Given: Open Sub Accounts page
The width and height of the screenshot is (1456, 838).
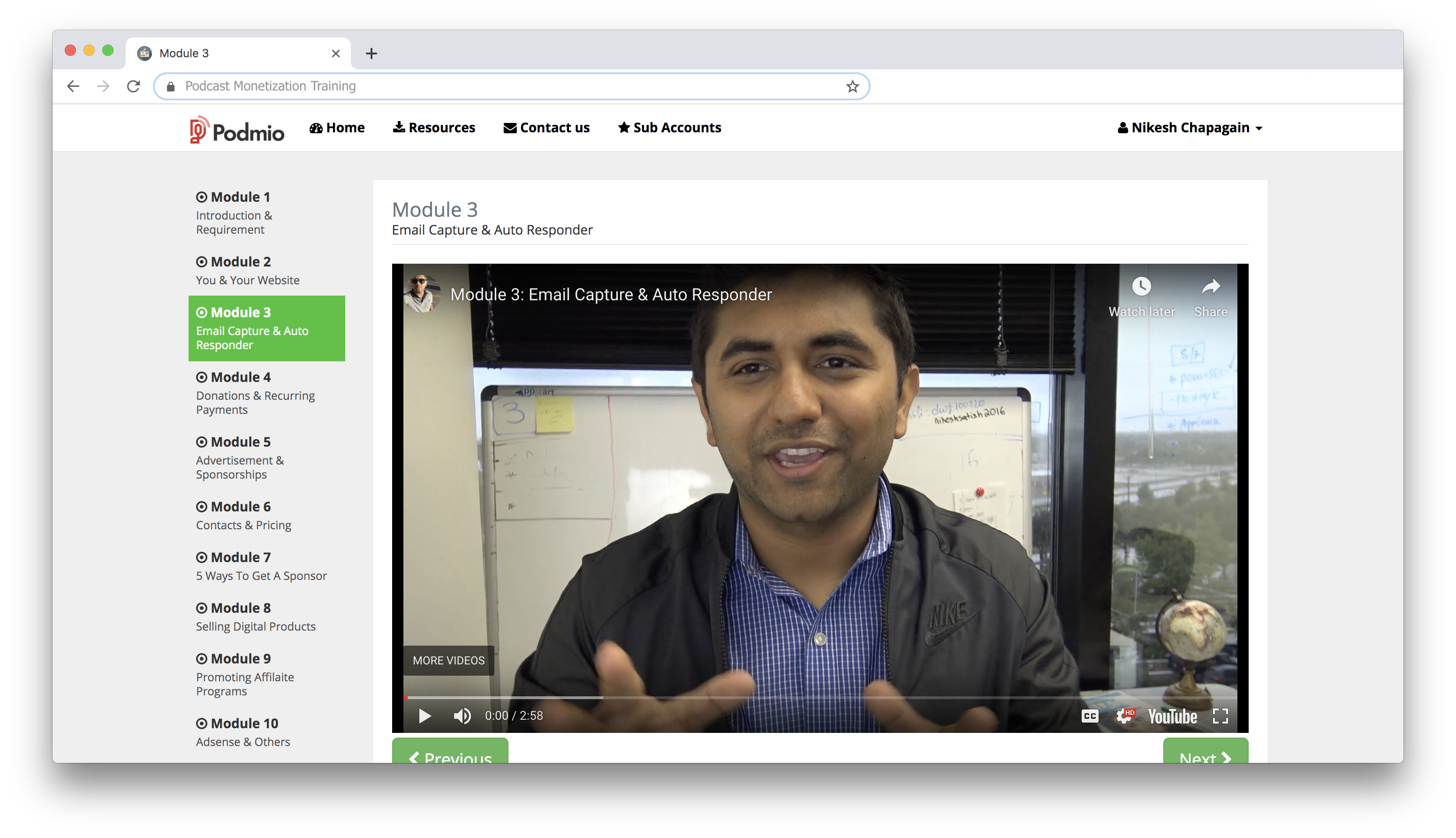Looking at the screenshot, I should point(670,128).
